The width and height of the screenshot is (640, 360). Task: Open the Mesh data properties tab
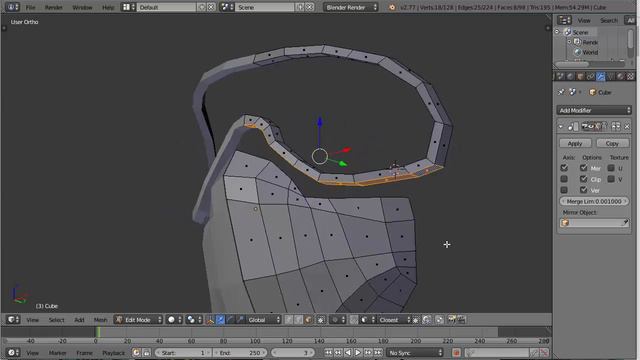point(611,76)
